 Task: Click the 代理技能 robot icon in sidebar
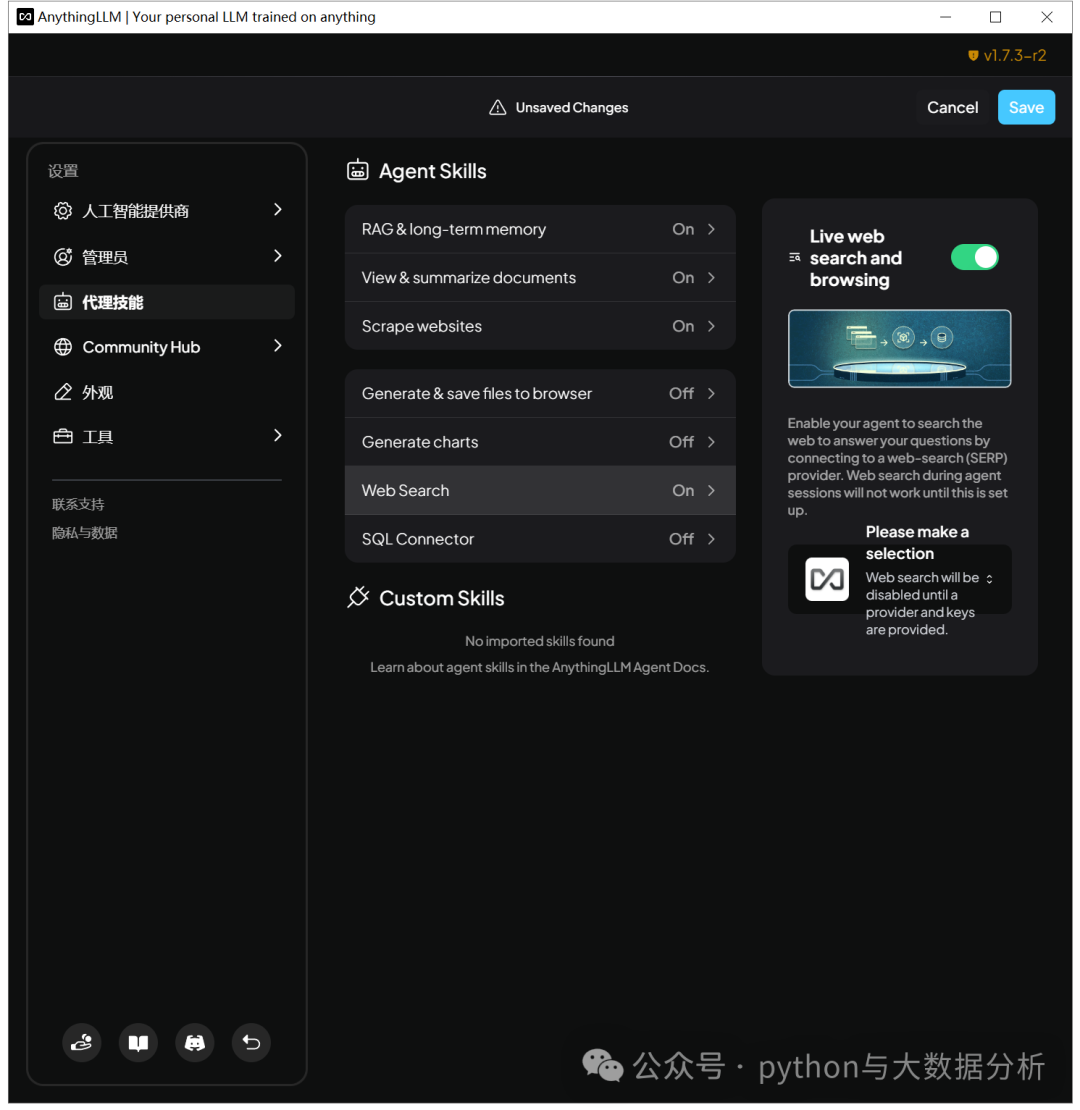pyautogui.click(x=63, y=302)
